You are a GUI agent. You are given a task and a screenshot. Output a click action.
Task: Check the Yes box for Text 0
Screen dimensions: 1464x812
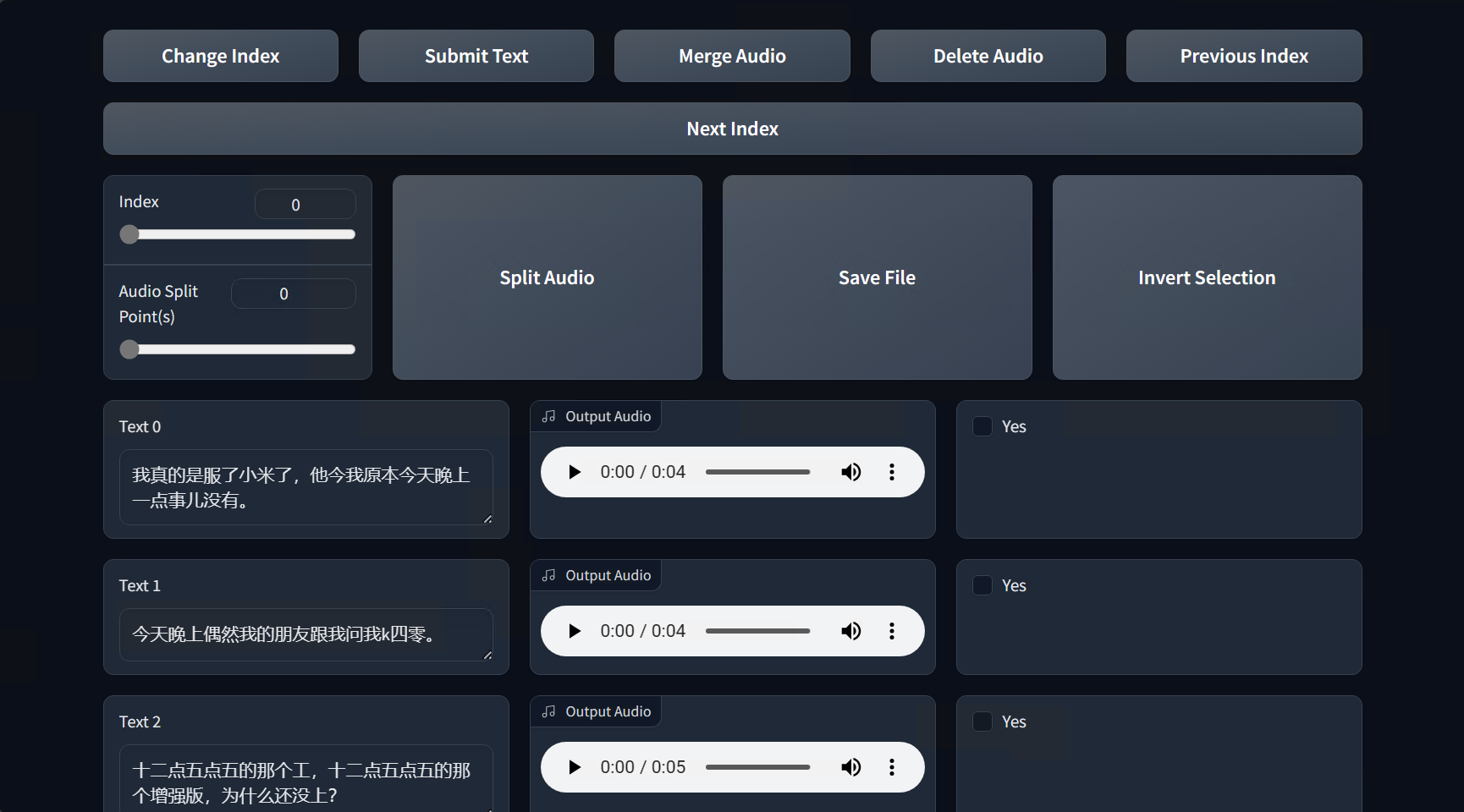click(982, 426)
